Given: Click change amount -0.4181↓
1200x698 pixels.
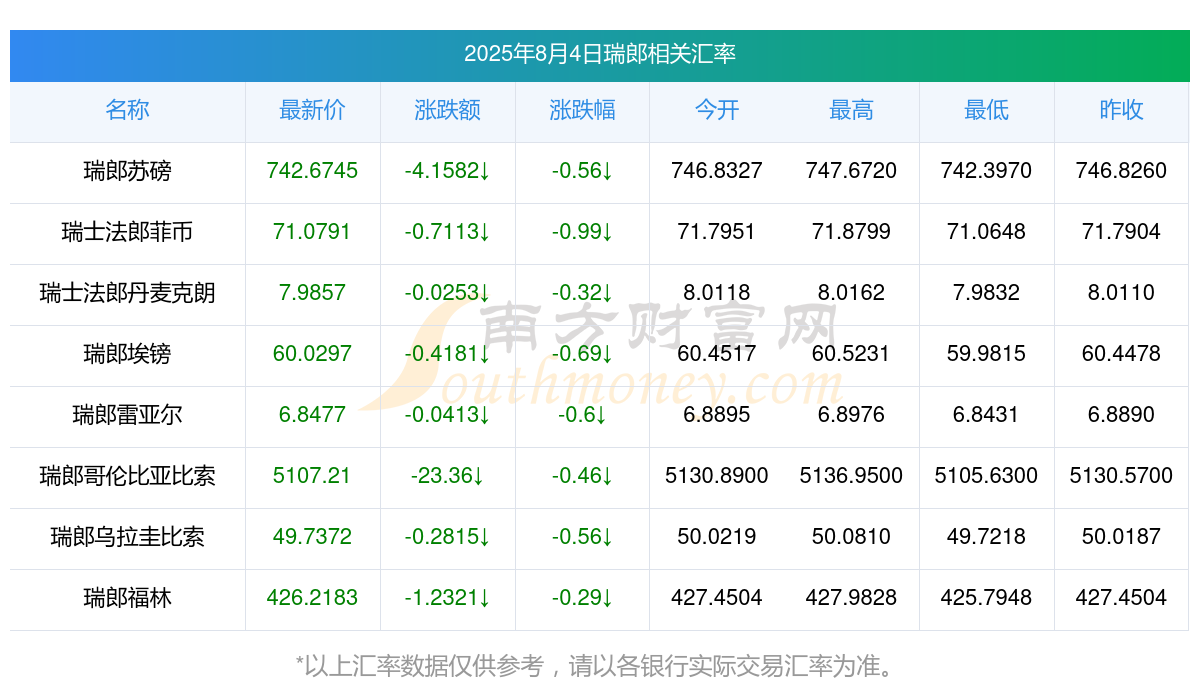Looking at the screenshot, I should [x=447, y=353].
